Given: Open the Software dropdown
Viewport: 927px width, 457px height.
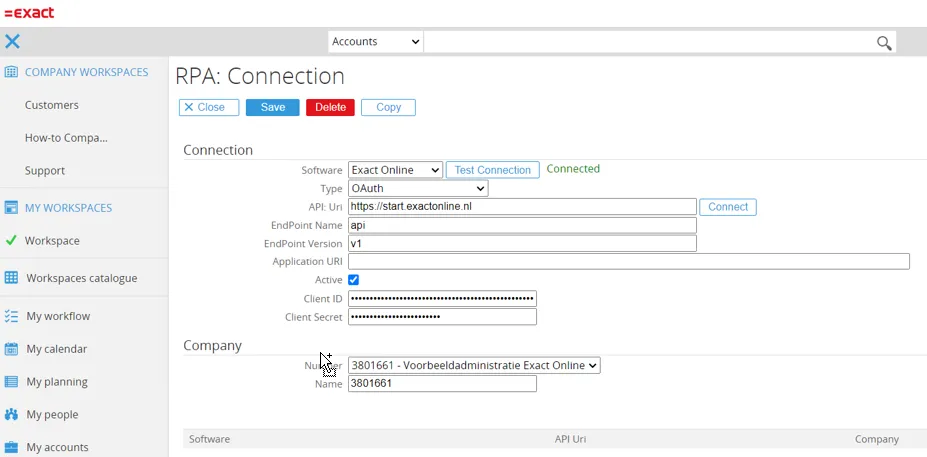Looking at the screenshot, I should (x=395, y=170).
